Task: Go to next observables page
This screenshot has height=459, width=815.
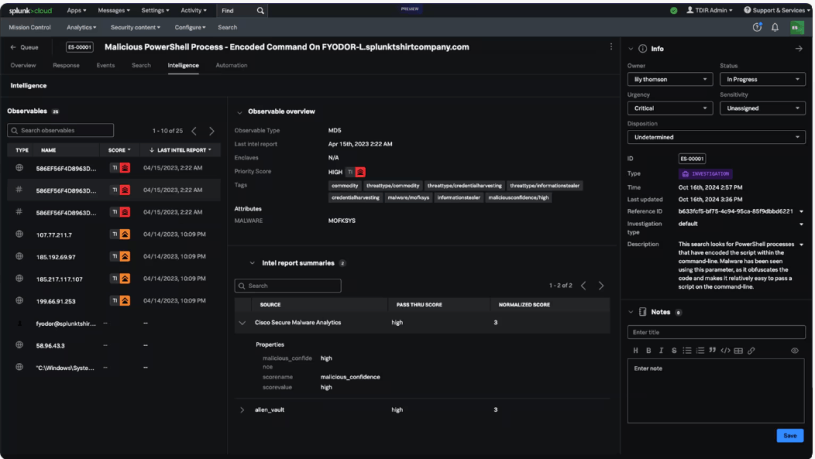Action: click(212, 131)
